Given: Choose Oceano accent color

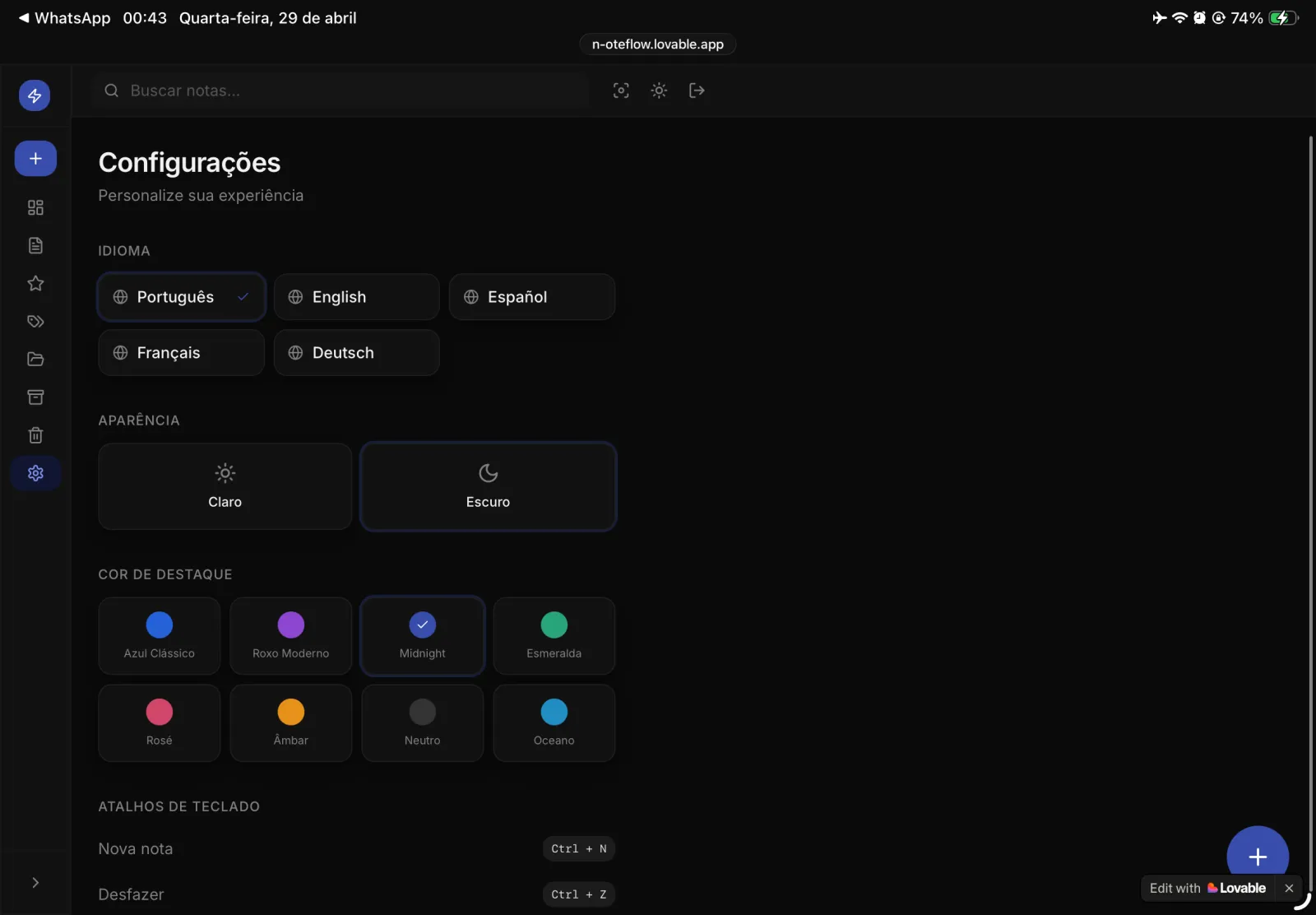Looking at the screenshot, I should coord(554,723).
